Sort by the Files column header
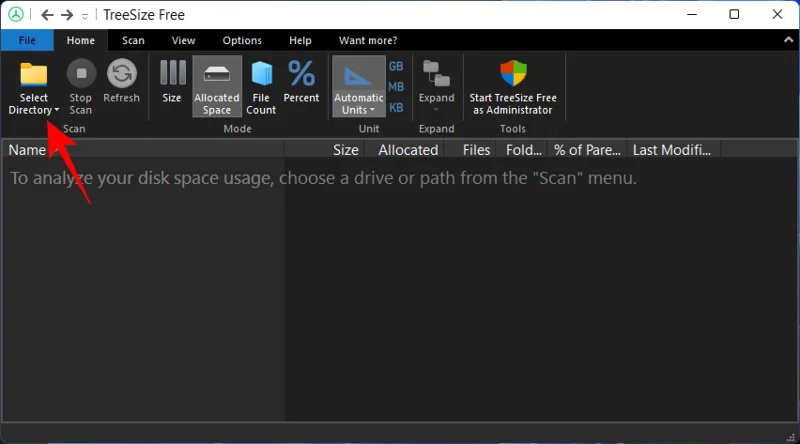The image size is (800, 444). pos(470,150)
